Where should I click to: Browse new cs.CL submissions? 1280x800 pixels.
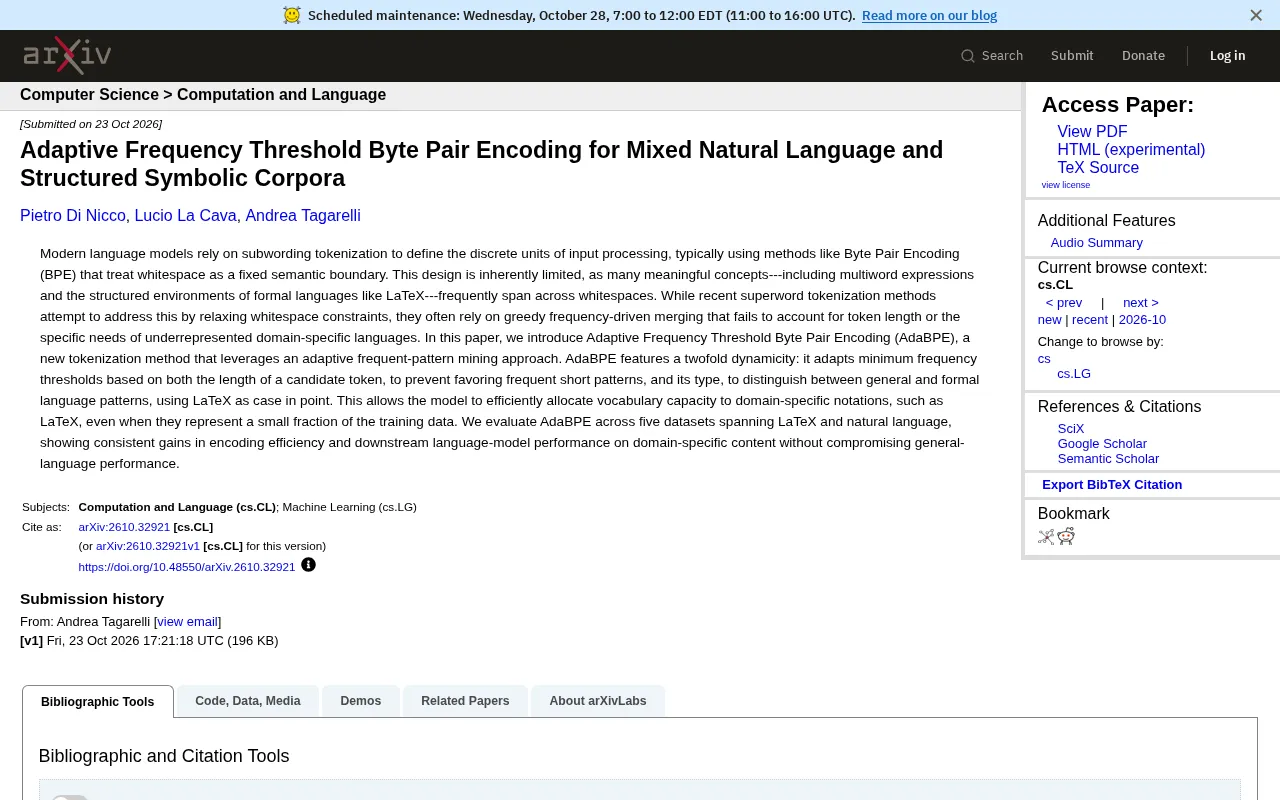(1049, 320)
